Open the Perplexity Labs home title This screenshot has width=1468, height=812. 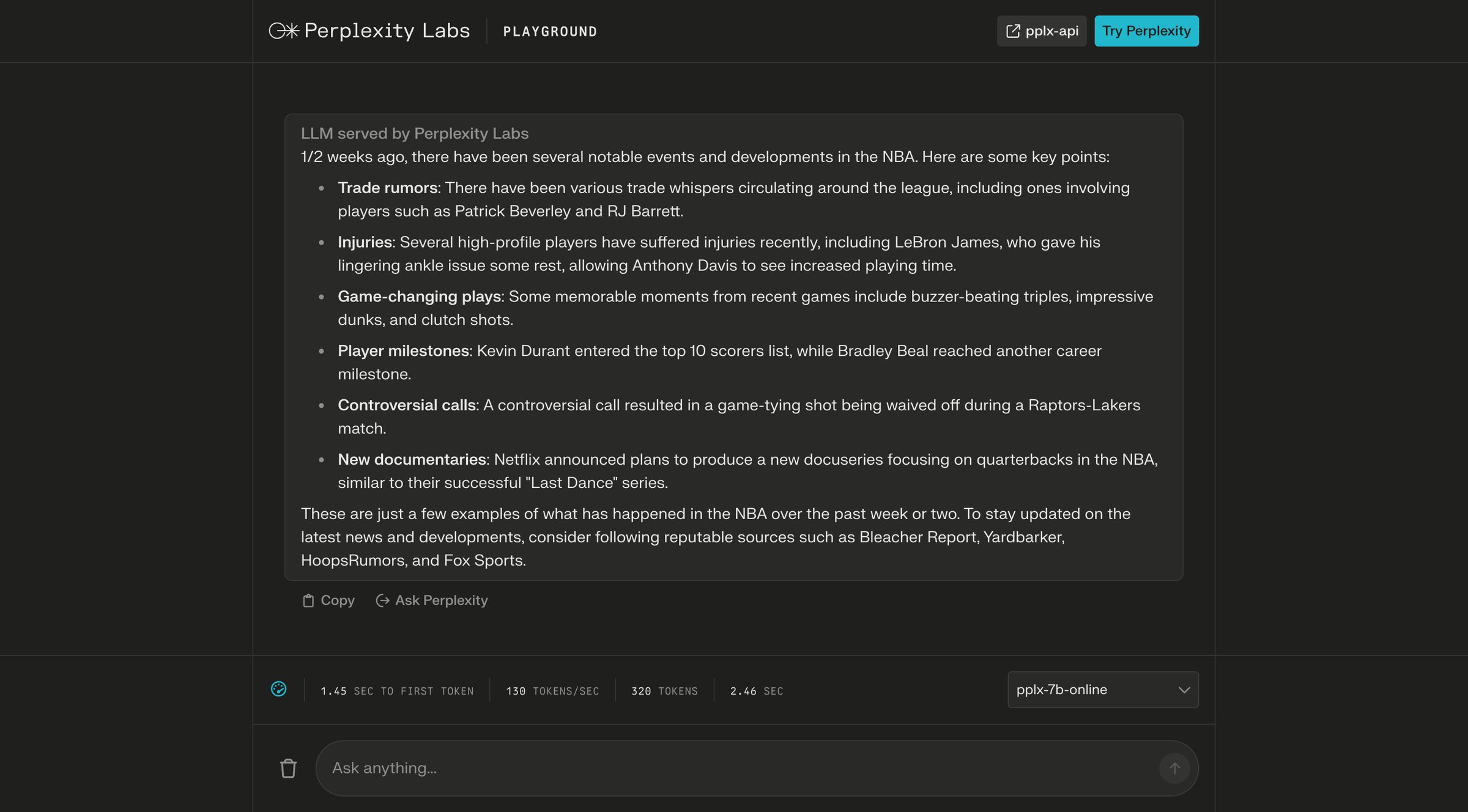point(387,31)
